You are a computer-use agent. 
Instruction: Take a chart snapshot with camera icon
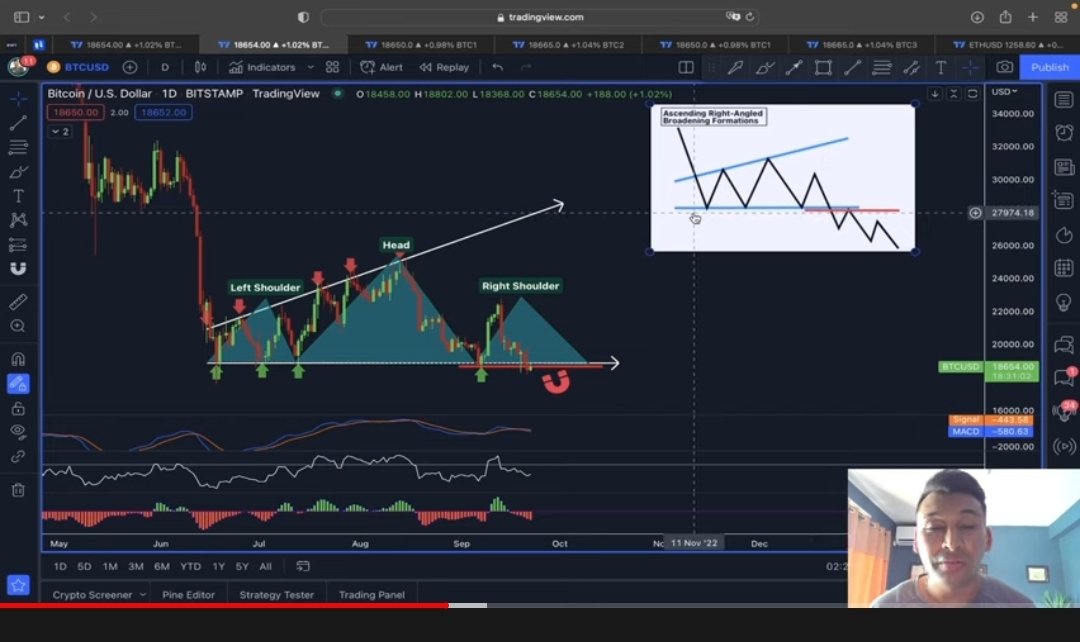[x=1005, y=67]
